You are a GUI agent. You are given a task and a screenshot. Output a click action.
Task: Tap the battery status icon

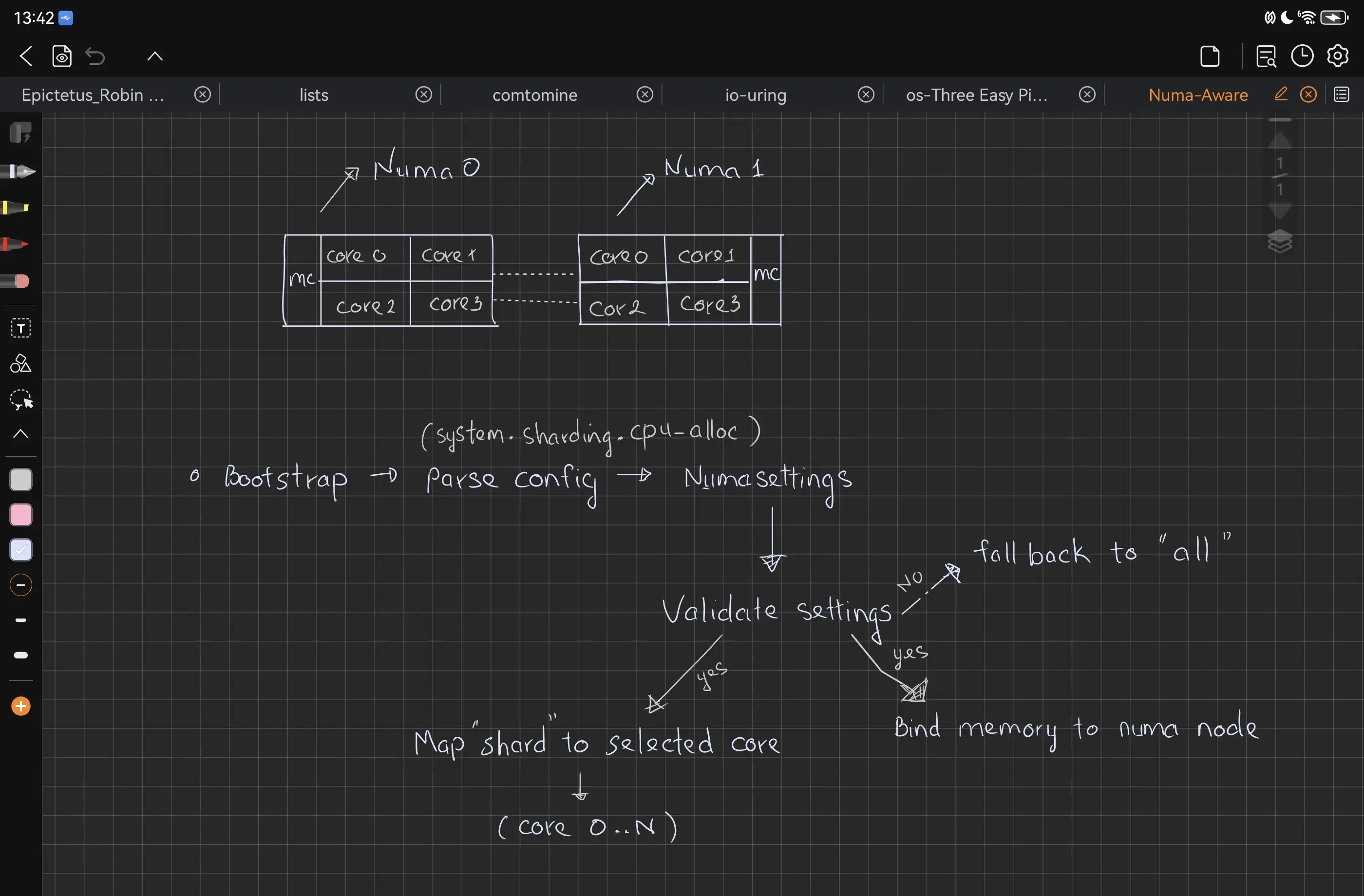1334,19
